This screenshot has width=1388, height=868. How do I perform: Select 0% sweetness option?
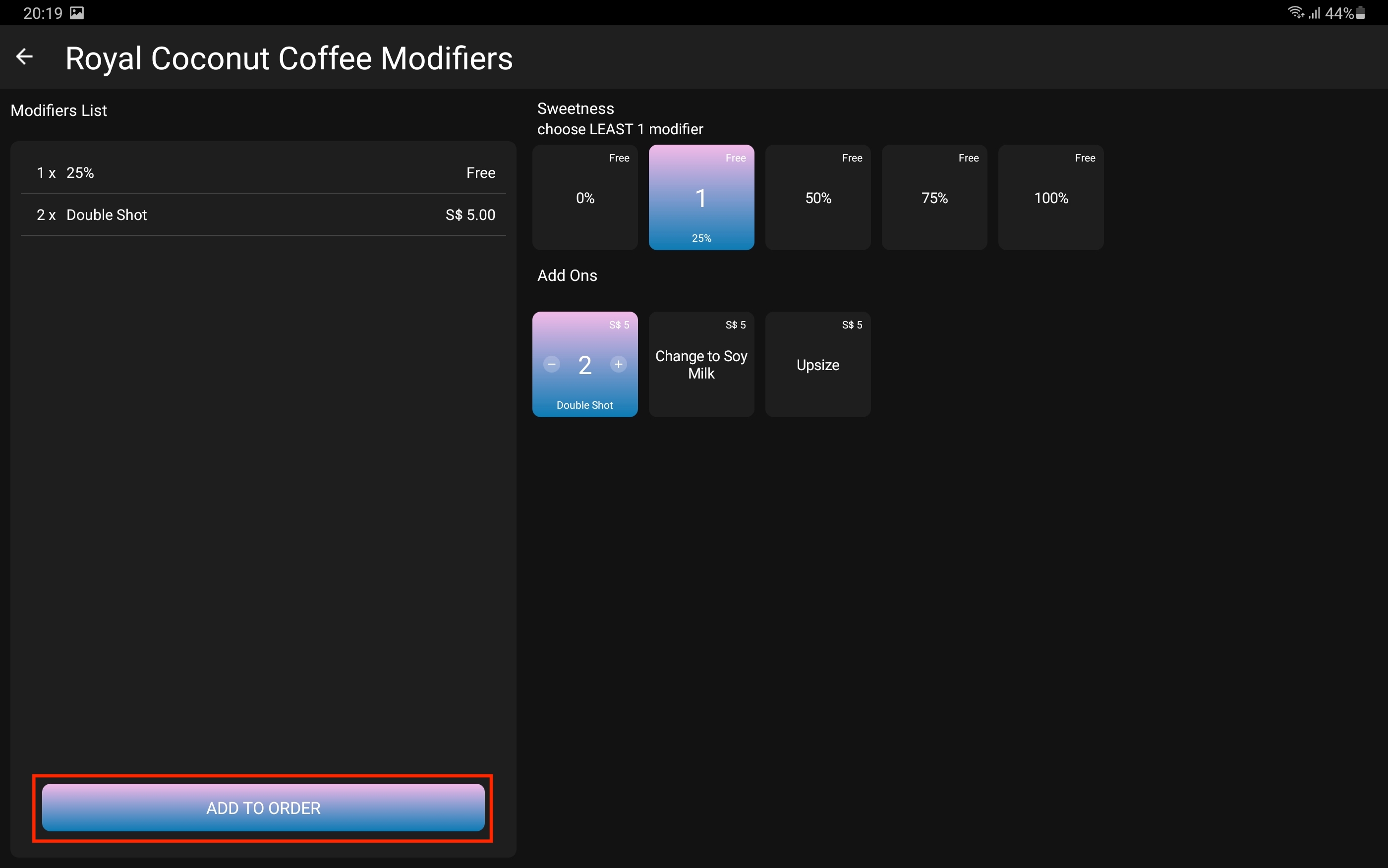[x=584, y=198]
